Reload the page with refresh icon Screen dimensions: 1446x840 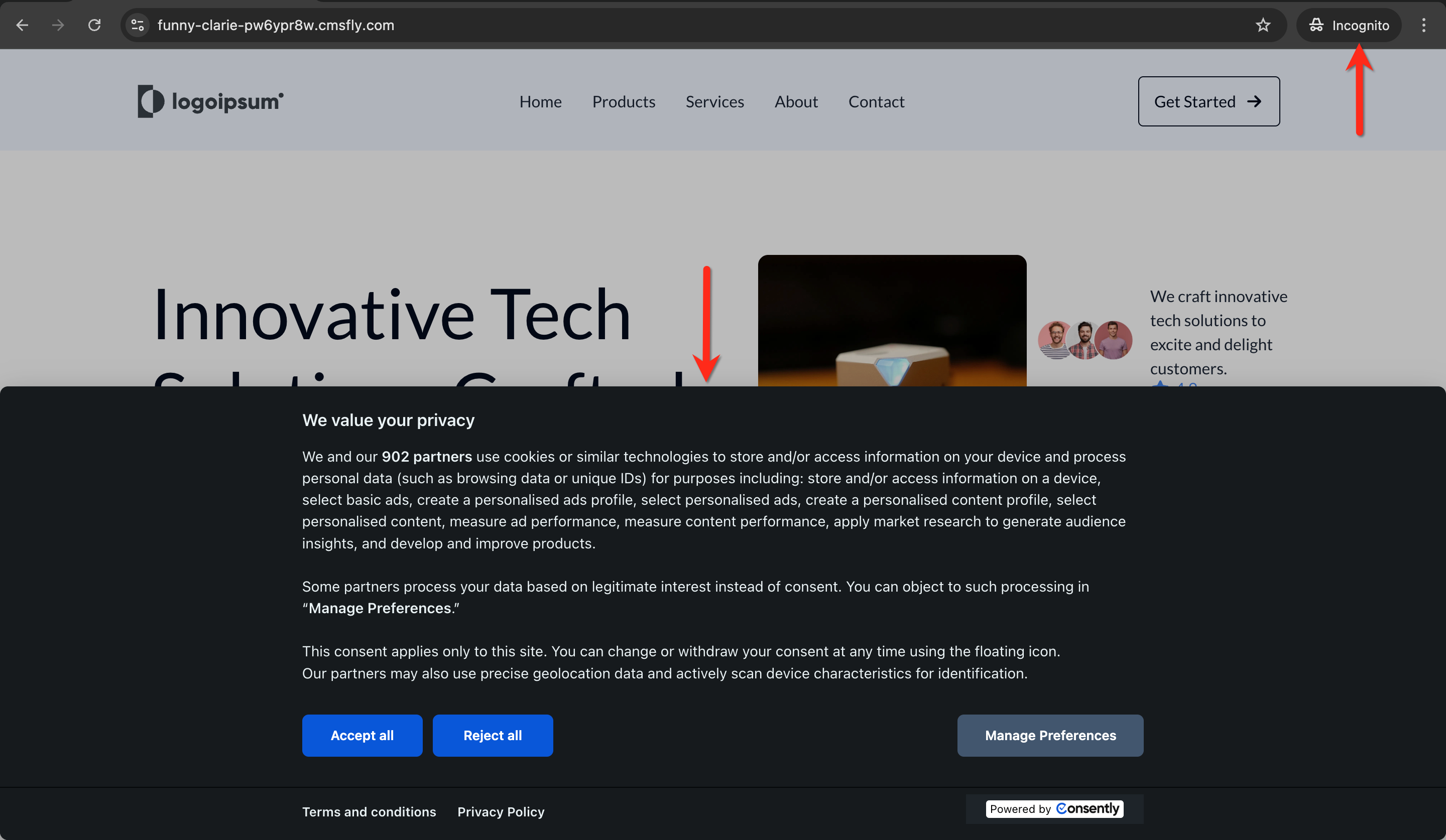pos(95,25)
